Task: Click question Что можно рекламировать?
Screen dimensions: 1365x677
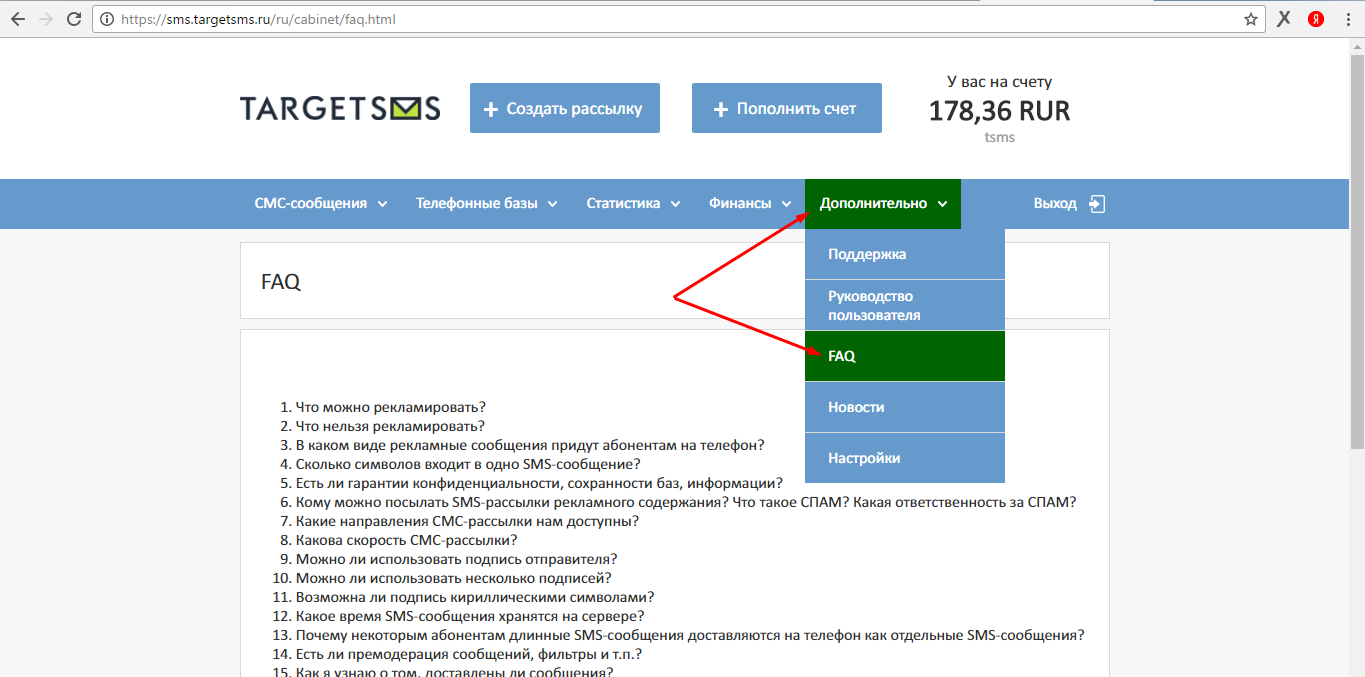Action: (390, 407)
